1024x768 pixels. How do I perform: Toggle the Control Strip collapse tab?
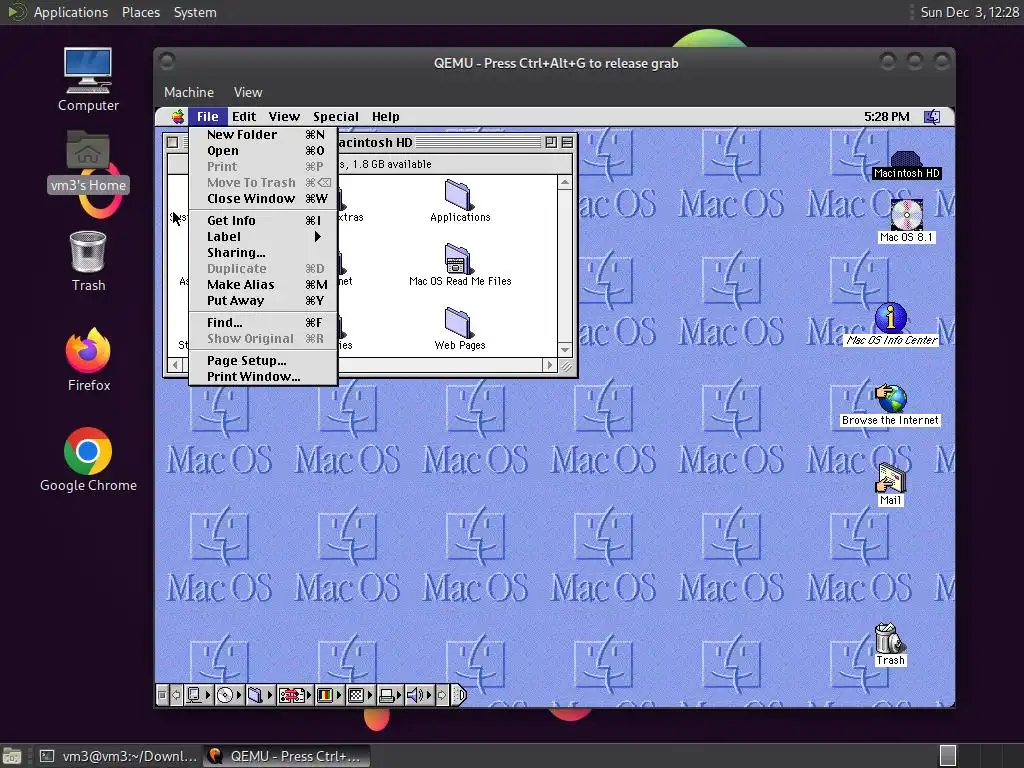coord(458,695)
